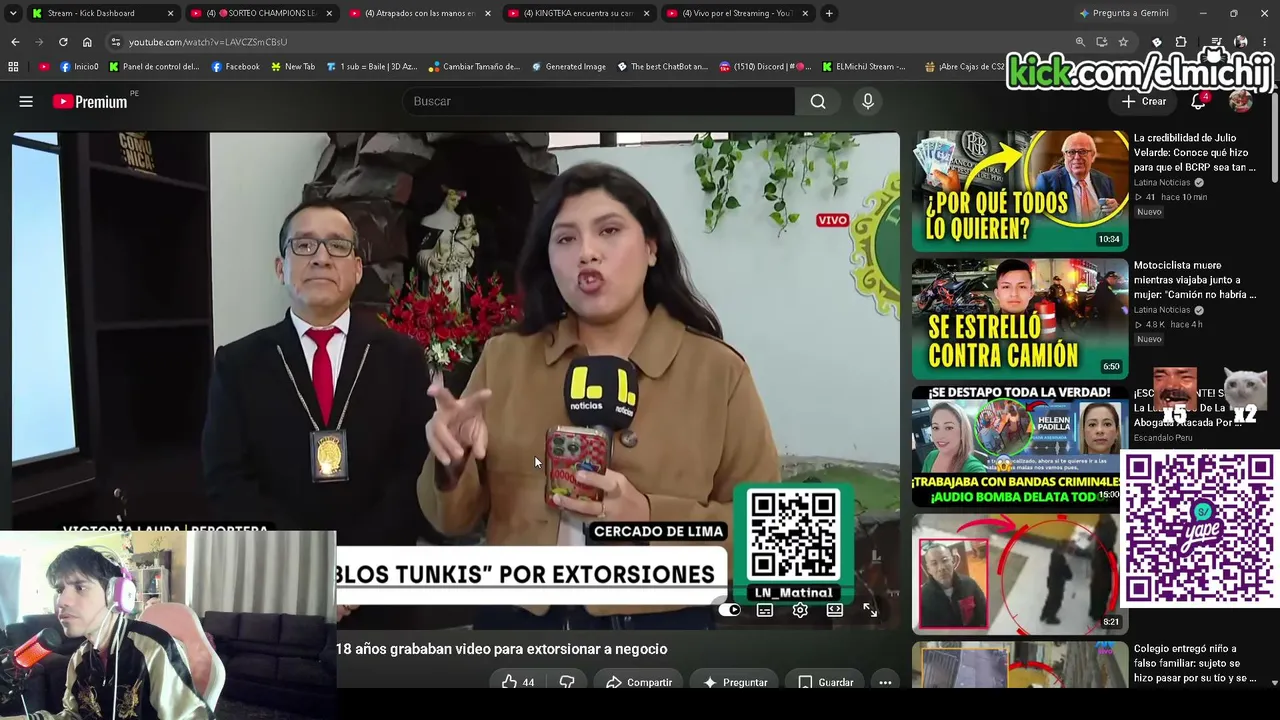Open the ELMichiJ Stream bookmark
The height and width of the screenshot is (720, 1280).
tap(863, 67)
